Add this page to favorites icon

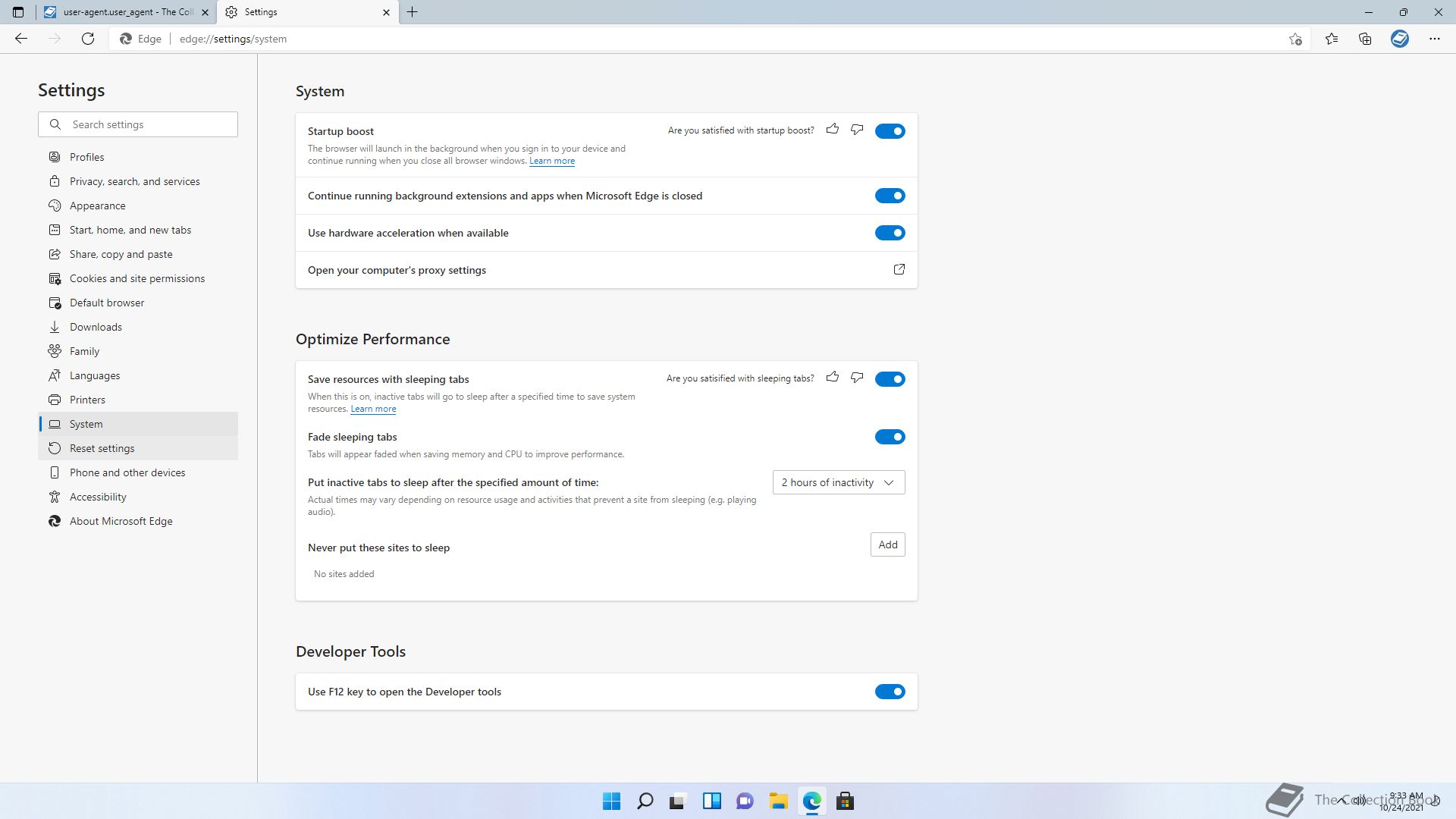point(1295,39)
